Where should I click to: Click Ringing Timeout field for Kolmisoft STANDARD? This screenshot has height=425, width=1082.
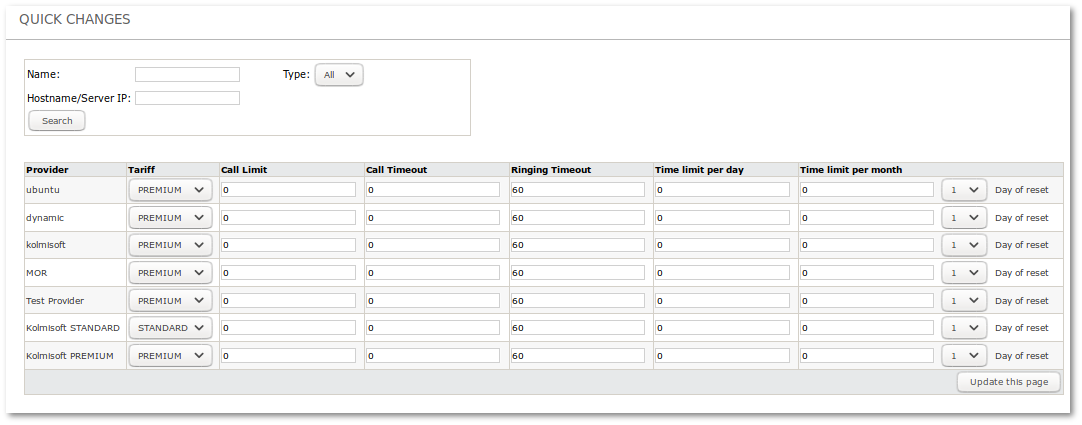pyautogui.click(x=577, y=328)
